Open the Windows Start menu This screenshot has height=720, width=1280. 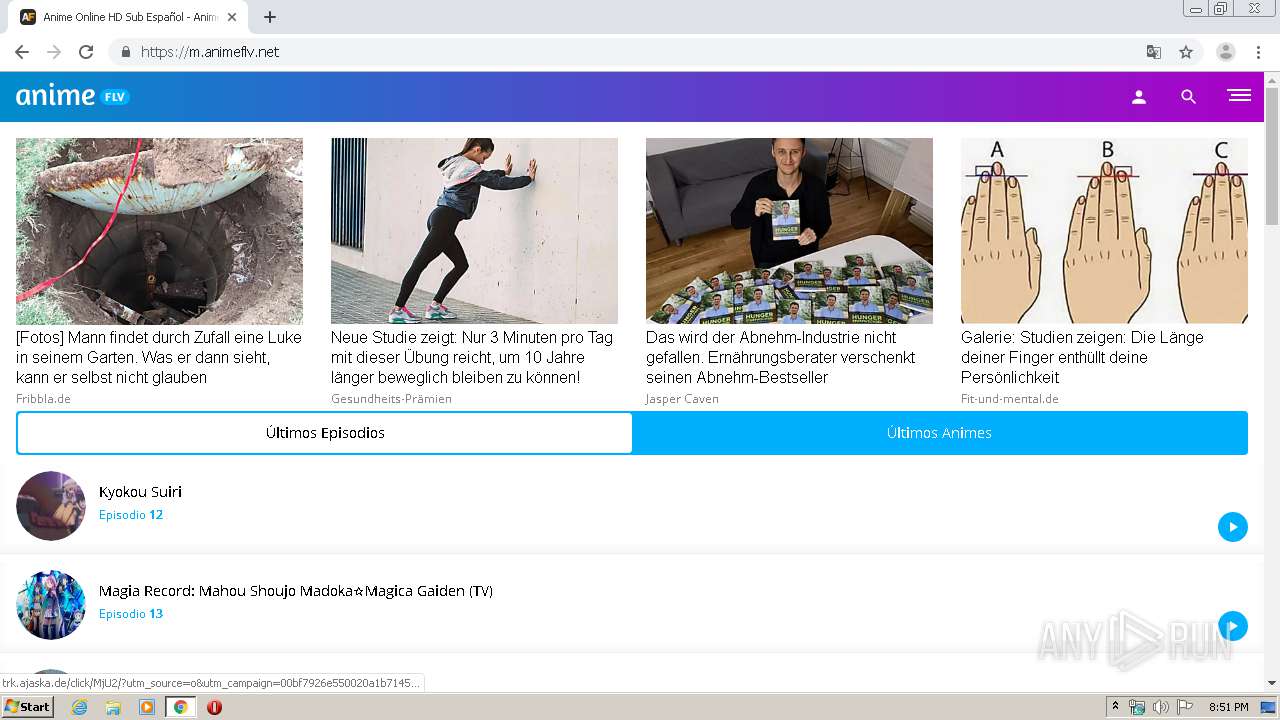click(28, 707)
